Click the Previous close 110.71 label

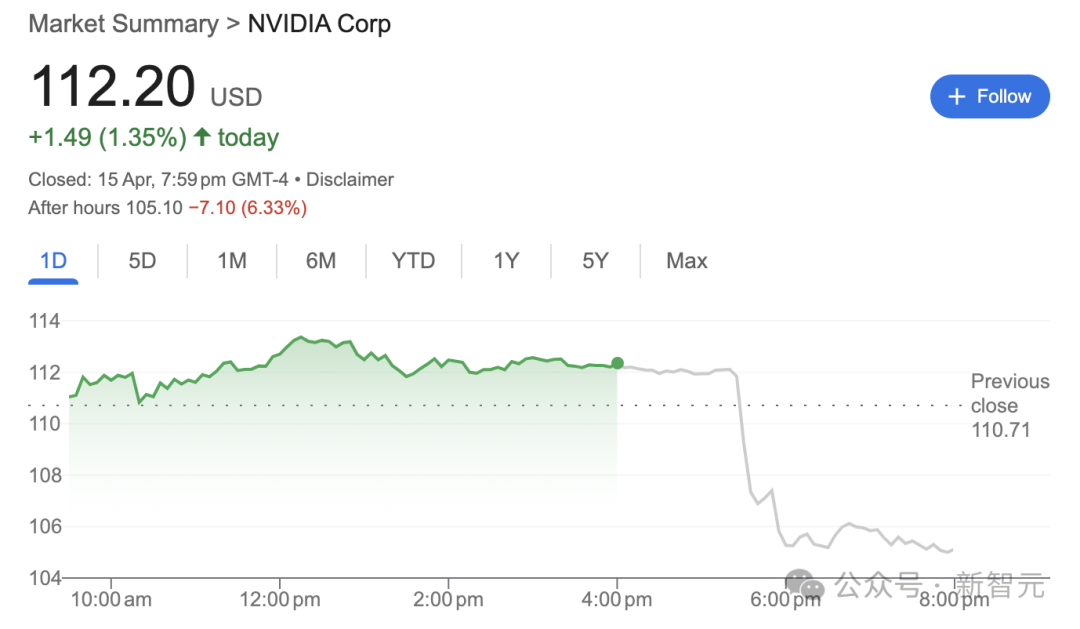coord(1009,406)
